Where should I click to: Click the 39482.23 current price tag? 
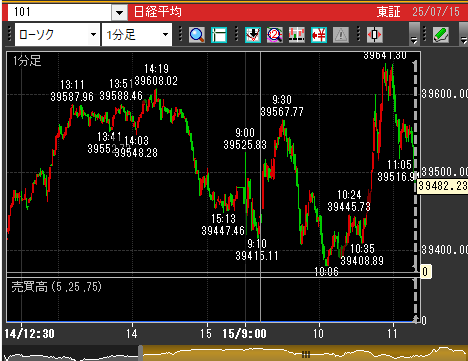(443, 186)
